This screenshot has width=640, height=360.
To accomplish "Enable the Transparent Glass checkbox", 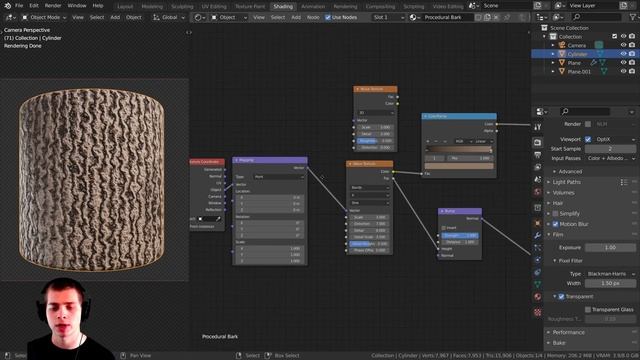I will pos(588,309).
